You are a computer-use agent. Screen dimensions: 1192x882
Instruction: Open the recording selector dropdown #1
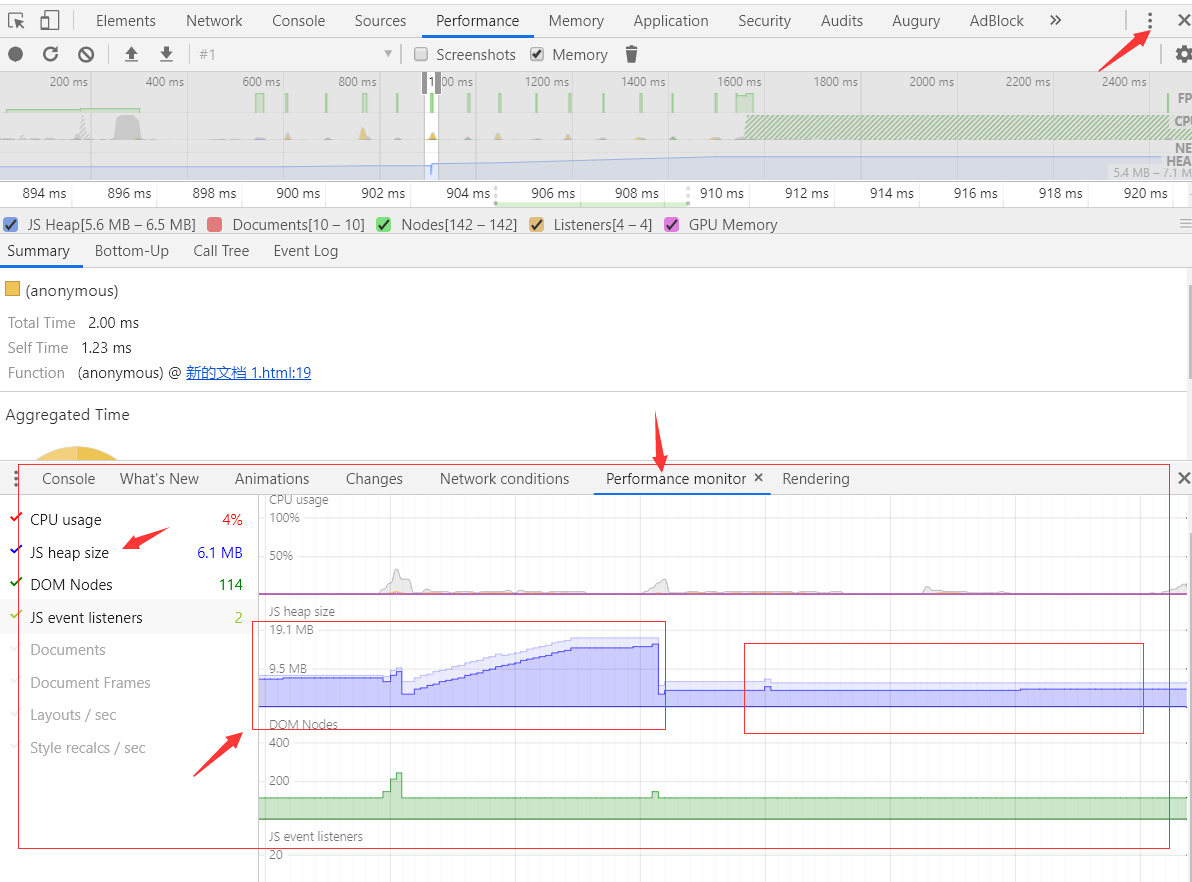click(x=295, y=55)
